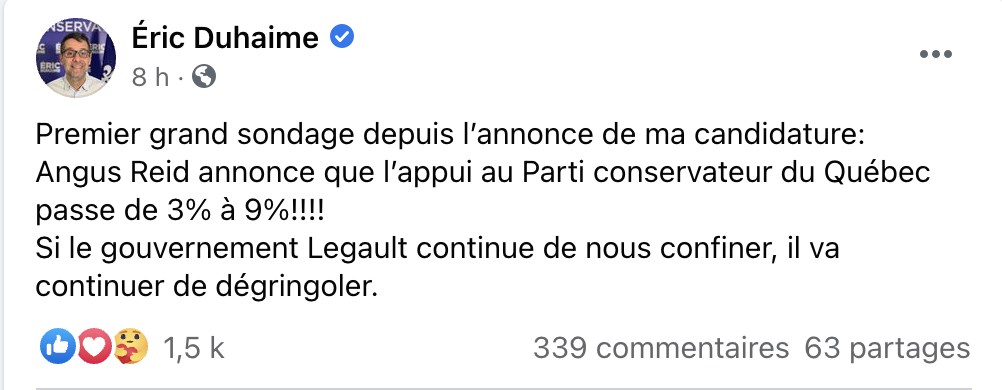Click the blue thumbs-up Like reaction icon

[x=58, y=347]
